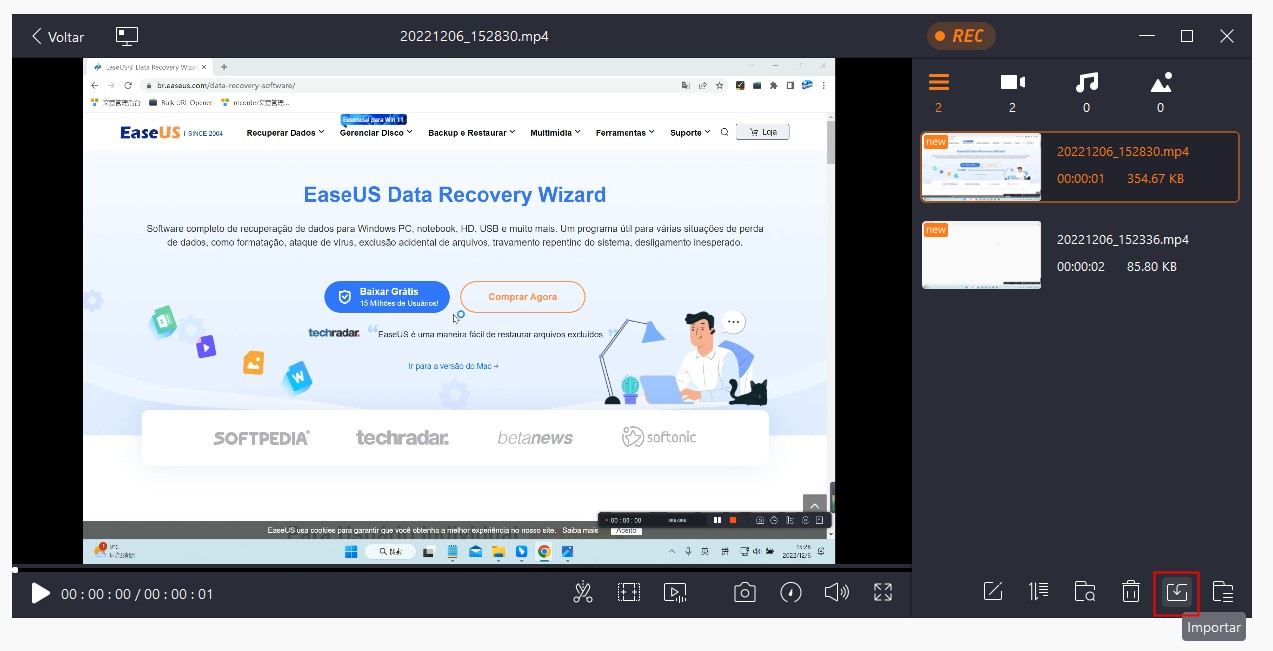Click the play-clip icon with bars

click(x=675, y=593)
